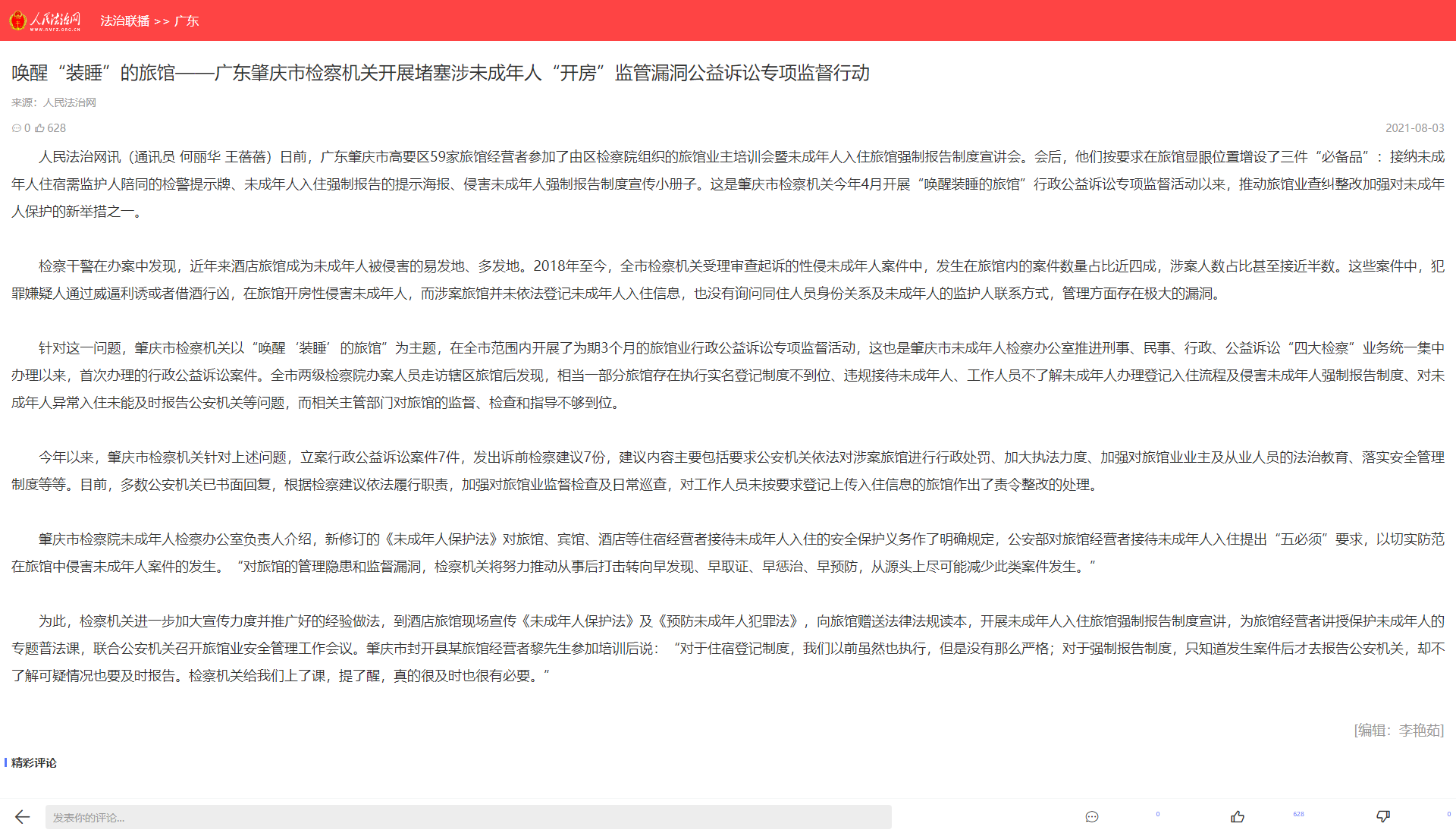The width and height of the screenshot is (1456, 836).
Task: Click the bottom bar like count 628
Action: (1298, 814)
